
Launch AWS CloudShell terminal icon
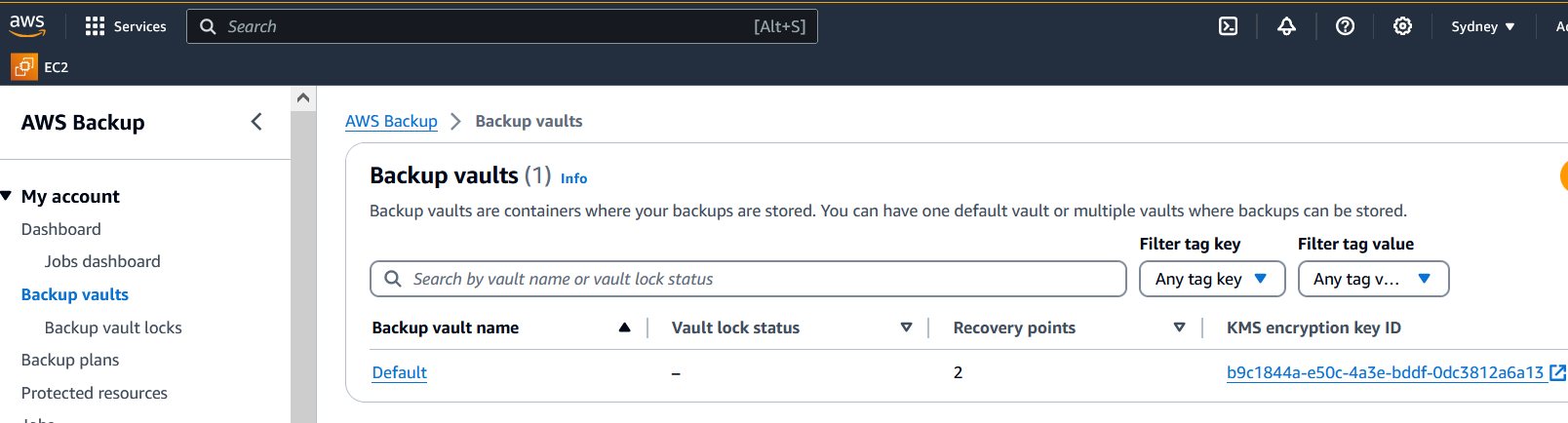tap(1229, 26)
